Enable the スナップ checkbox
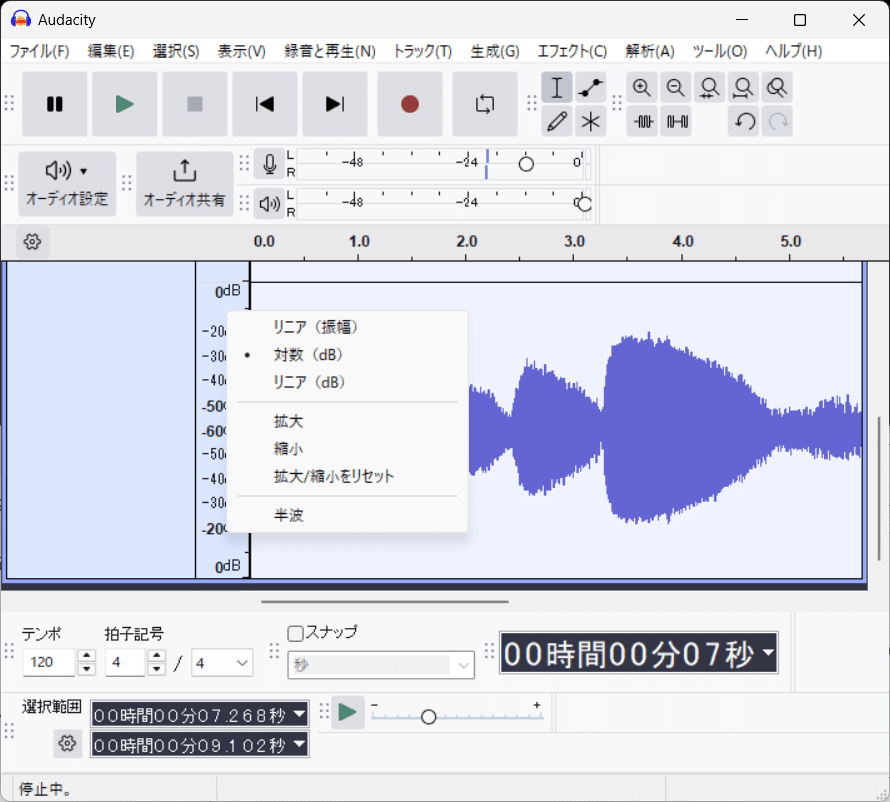890x802 pixels. point(295,633)
